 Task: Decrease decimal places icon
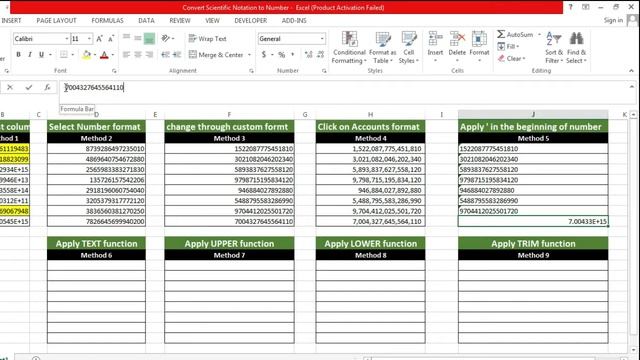(x=320, y=54)
